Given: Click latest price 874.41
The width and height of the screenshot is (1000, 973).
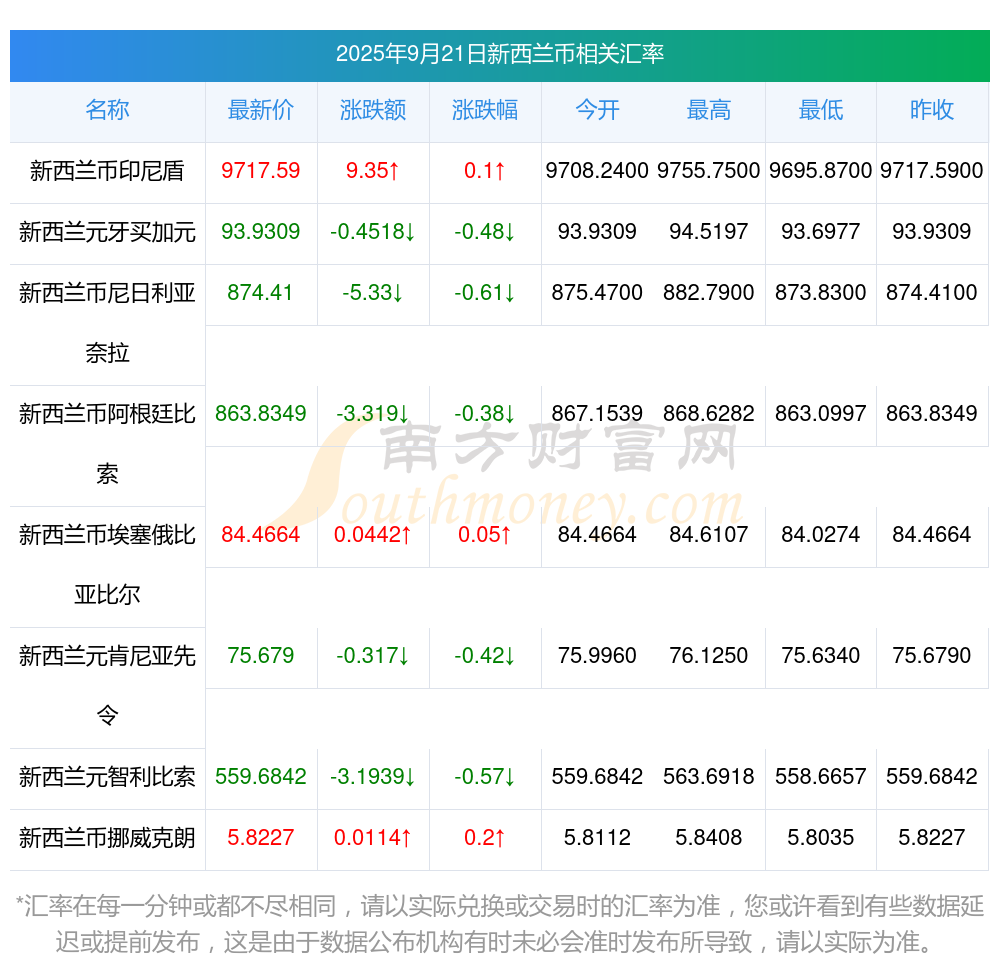Looking at the screenshot, I should [x=260, y=293].
